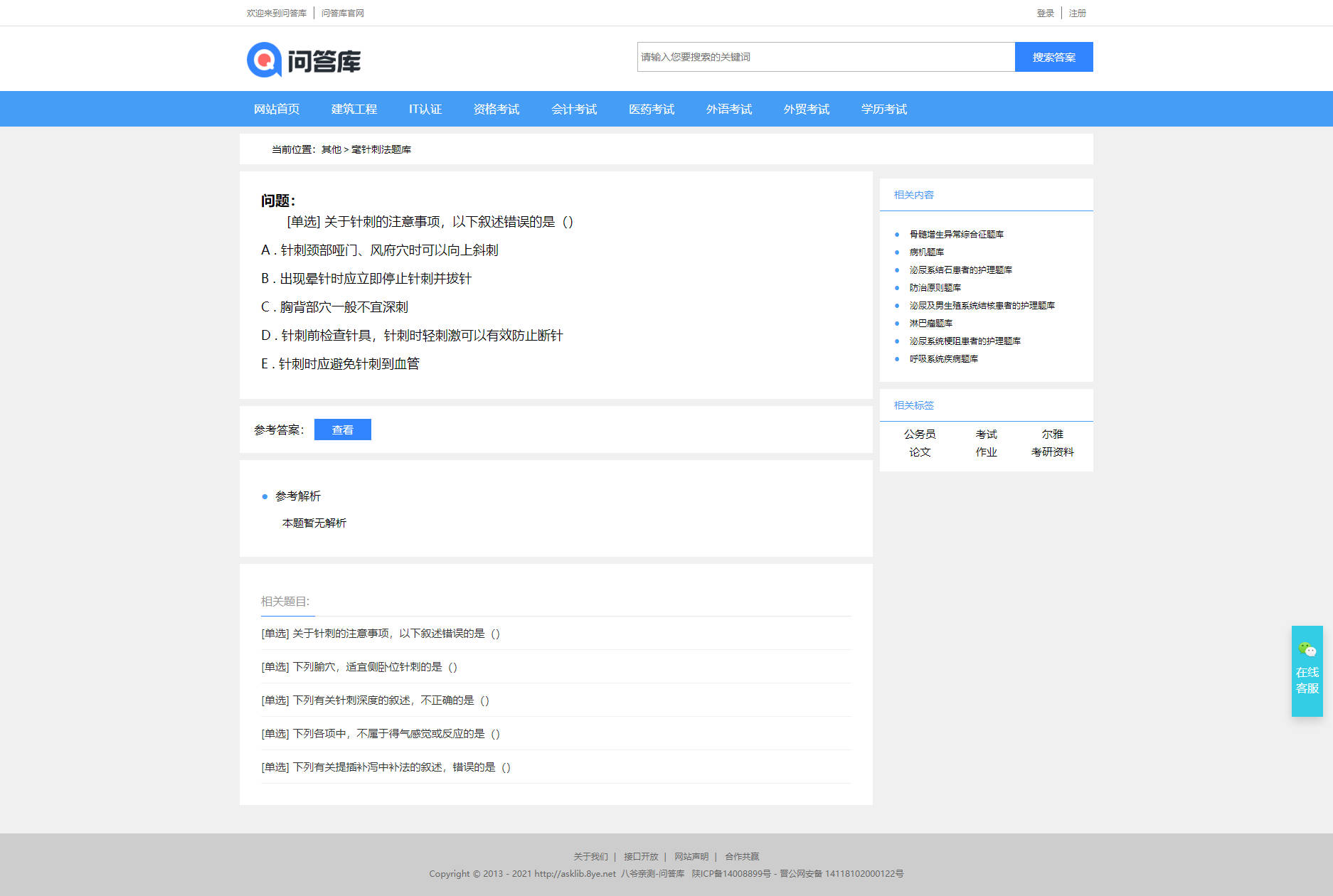Open 骨髓增生异常综合征题库 related link

point(956,234)
